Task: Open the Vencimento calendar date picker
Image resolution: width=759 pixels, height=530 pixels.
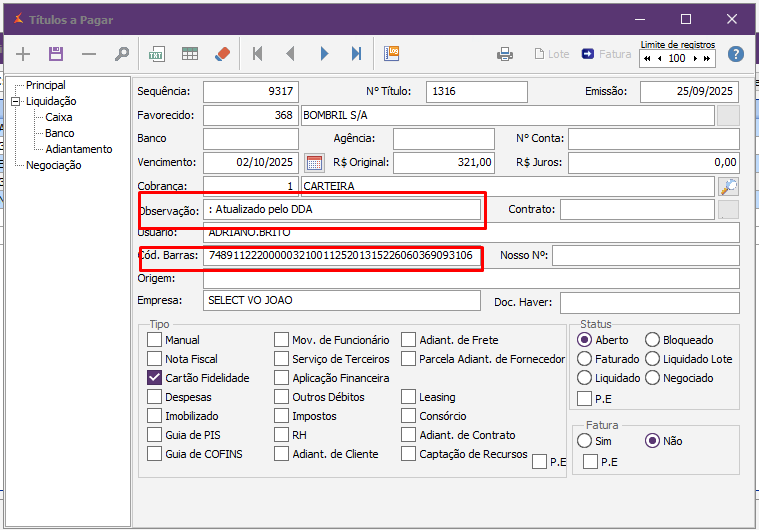Action: pos(314,162)
